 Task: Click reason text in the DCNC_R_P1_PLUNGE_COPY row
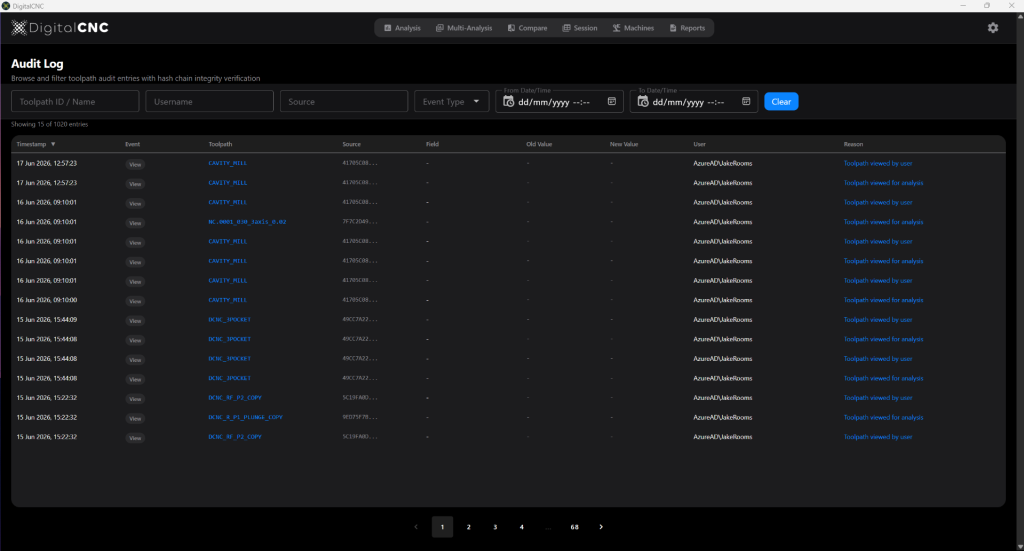coord(883,417)
